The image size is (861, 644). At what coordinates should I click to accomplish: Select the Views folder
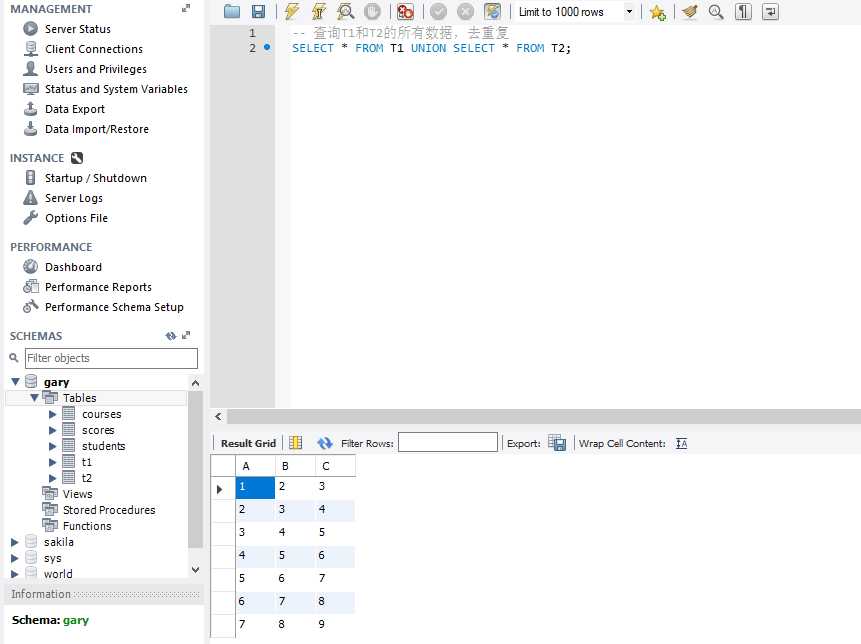point(77,494)
